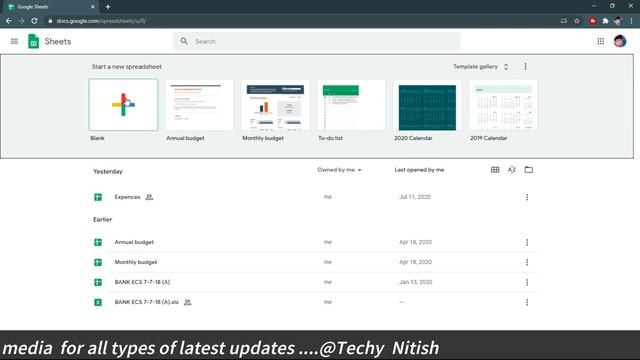Screen dimensions: 640x360
Task: Open the AZ sort options
Action: click(x=511, y=170)
